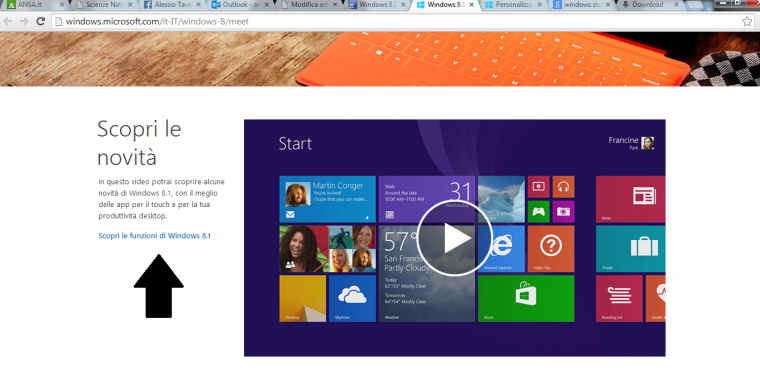Close the windows sto tab
This screenshot has height=385, width=760.
point(608,5)
